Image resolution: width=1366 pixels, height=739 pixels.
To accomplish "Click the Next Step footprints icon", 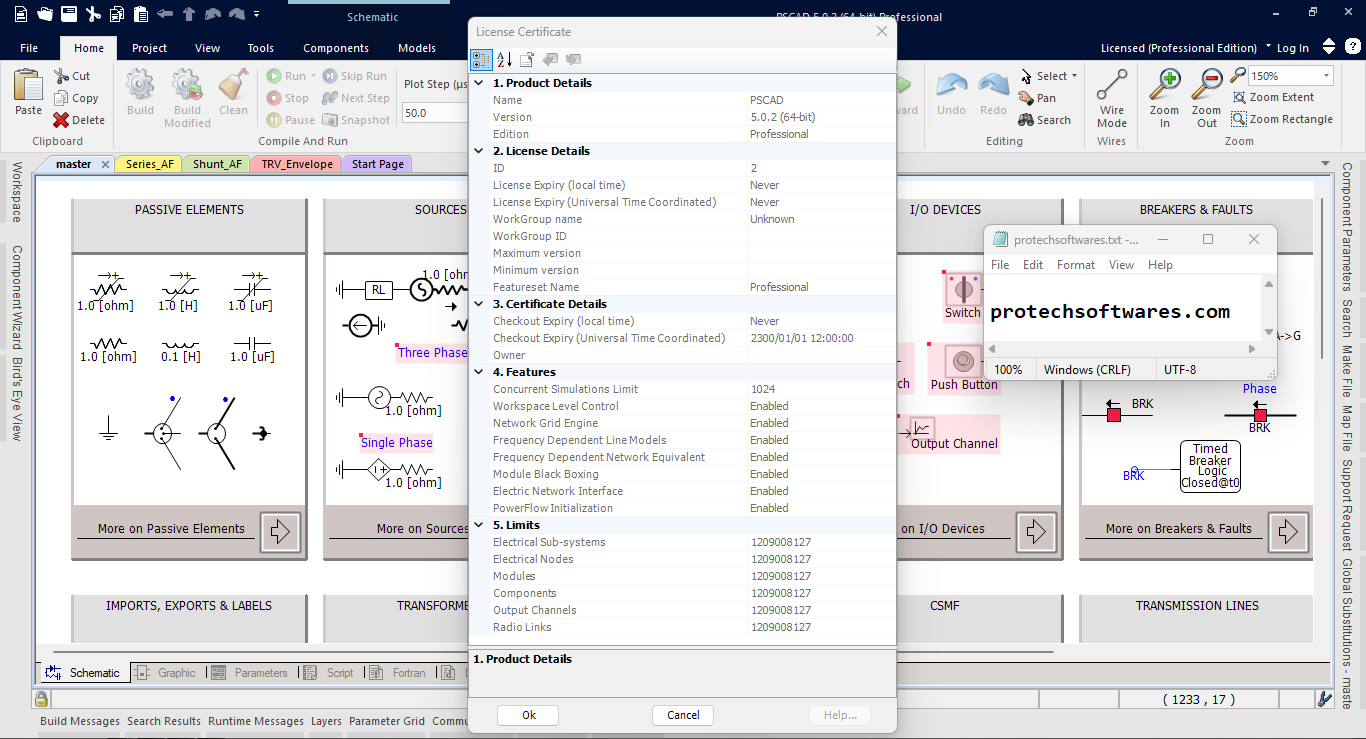I will pos(330,98).
